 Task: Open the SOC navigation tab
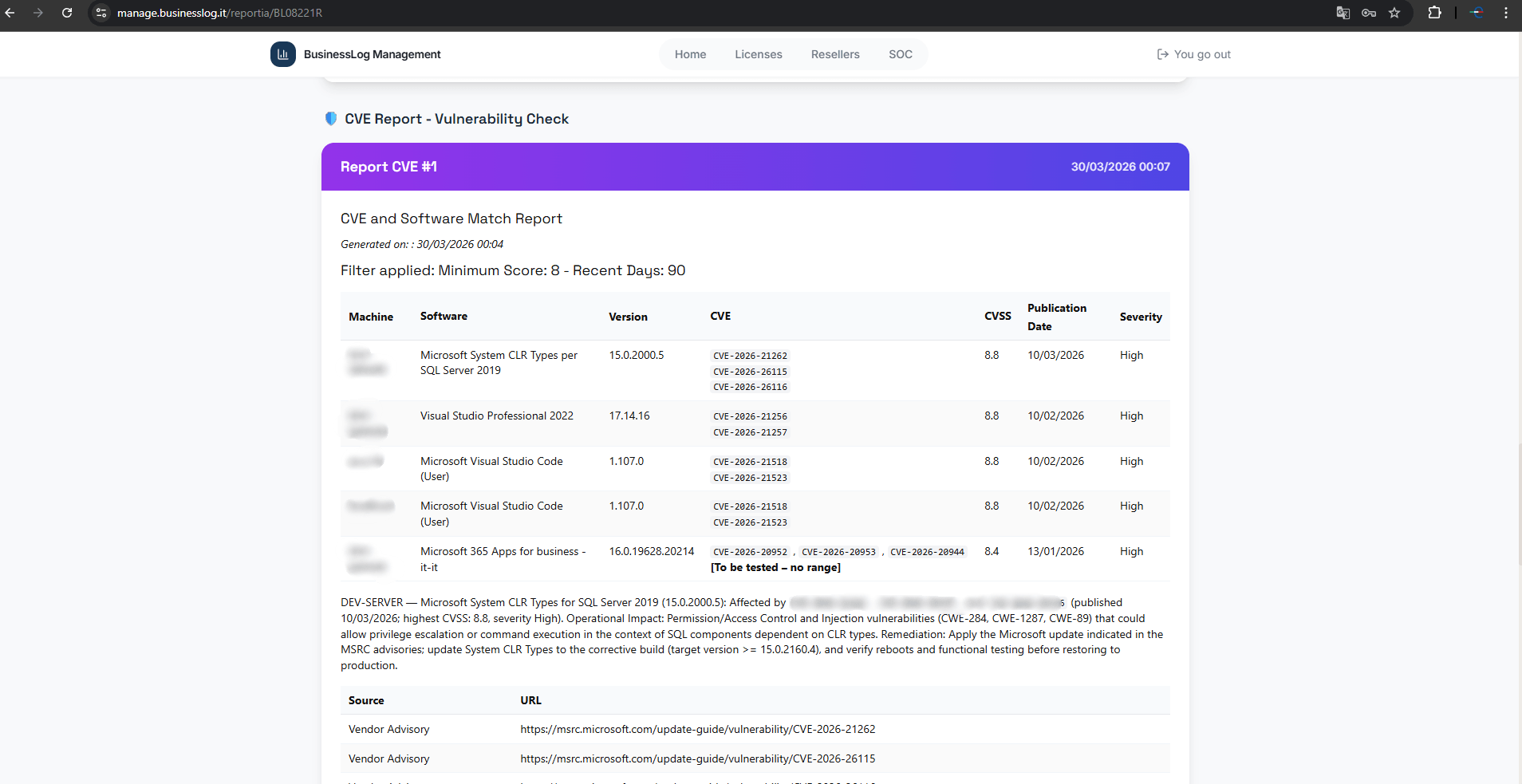[901, 54]
